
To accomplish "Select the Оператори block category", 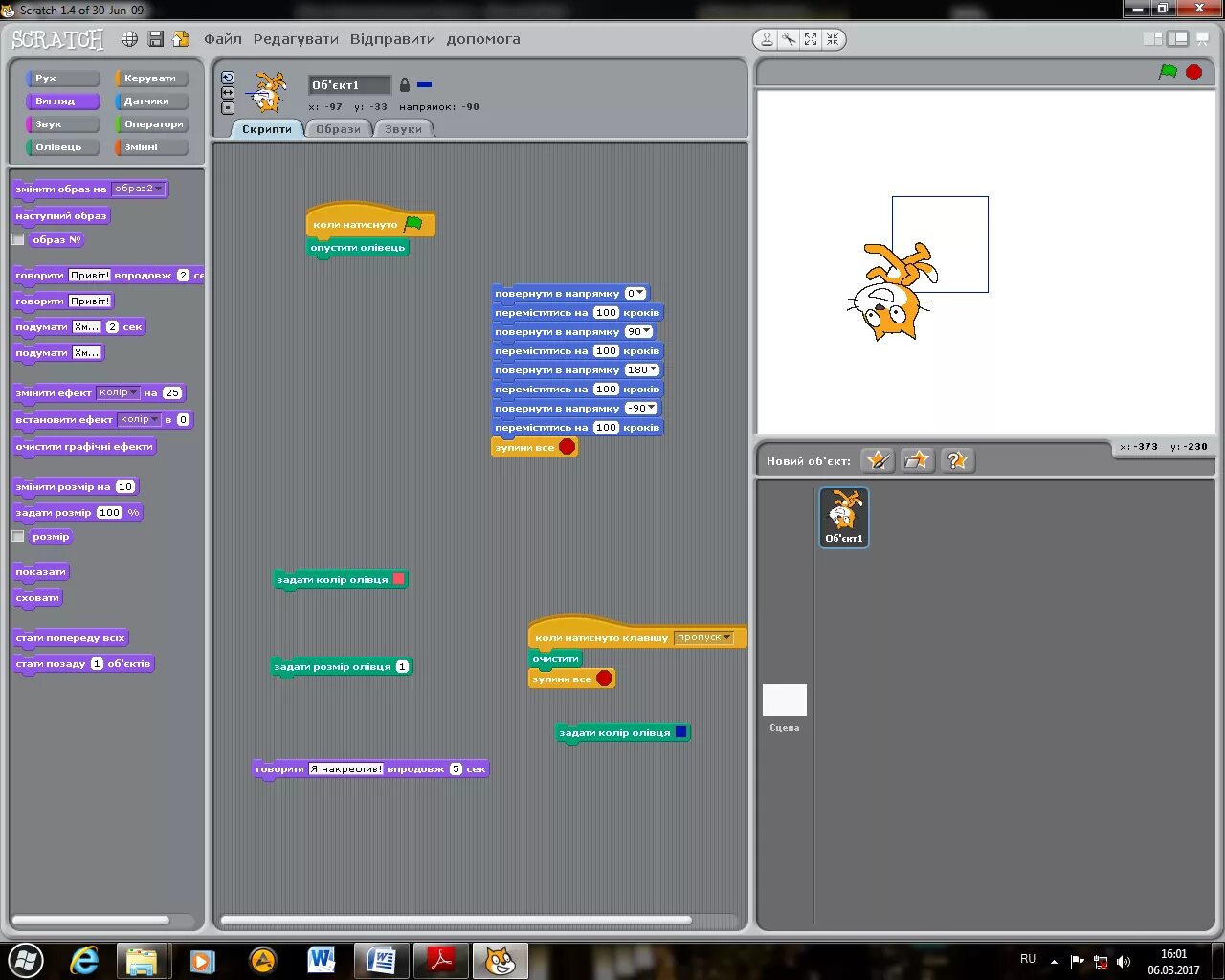I will point(152,124).
